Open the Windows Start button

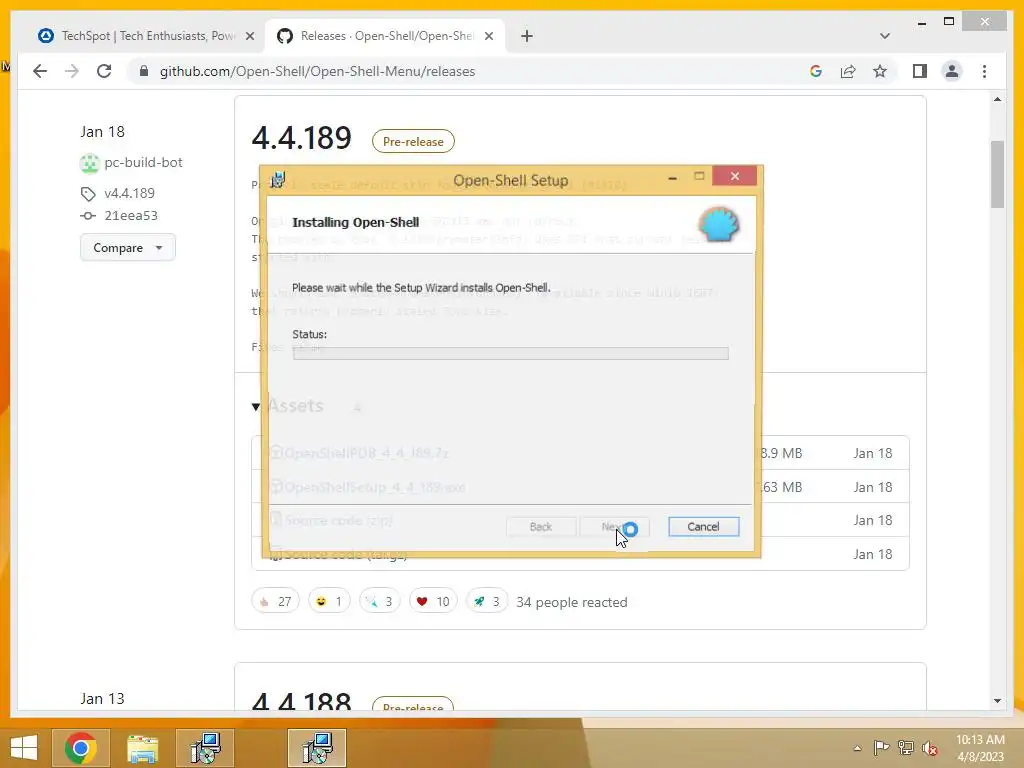24,748
